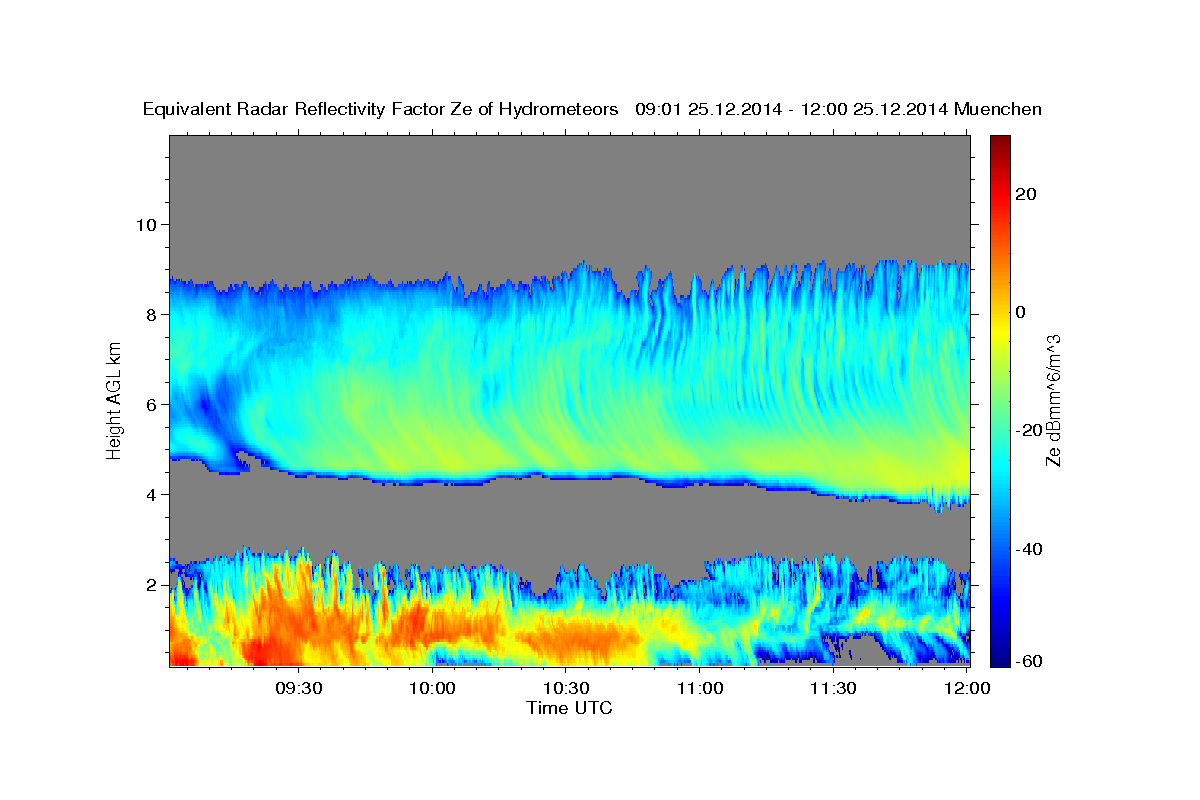Click the colorbar tick label '0'
This screenshot has width=1200, height=800.
pyautogui.click(x=1022, y=312)
